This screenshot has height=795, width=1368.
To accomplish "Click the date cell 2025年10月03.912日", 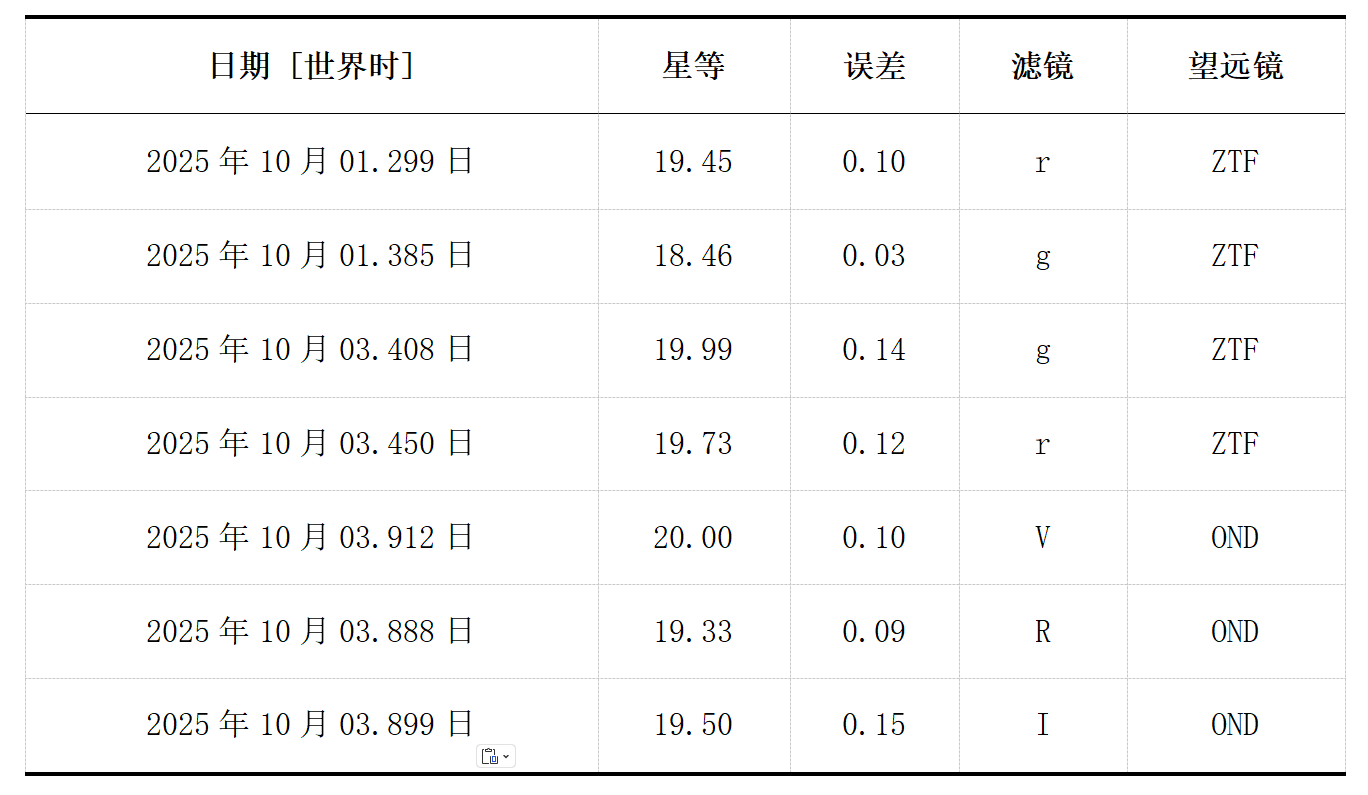I will (310, 538).
